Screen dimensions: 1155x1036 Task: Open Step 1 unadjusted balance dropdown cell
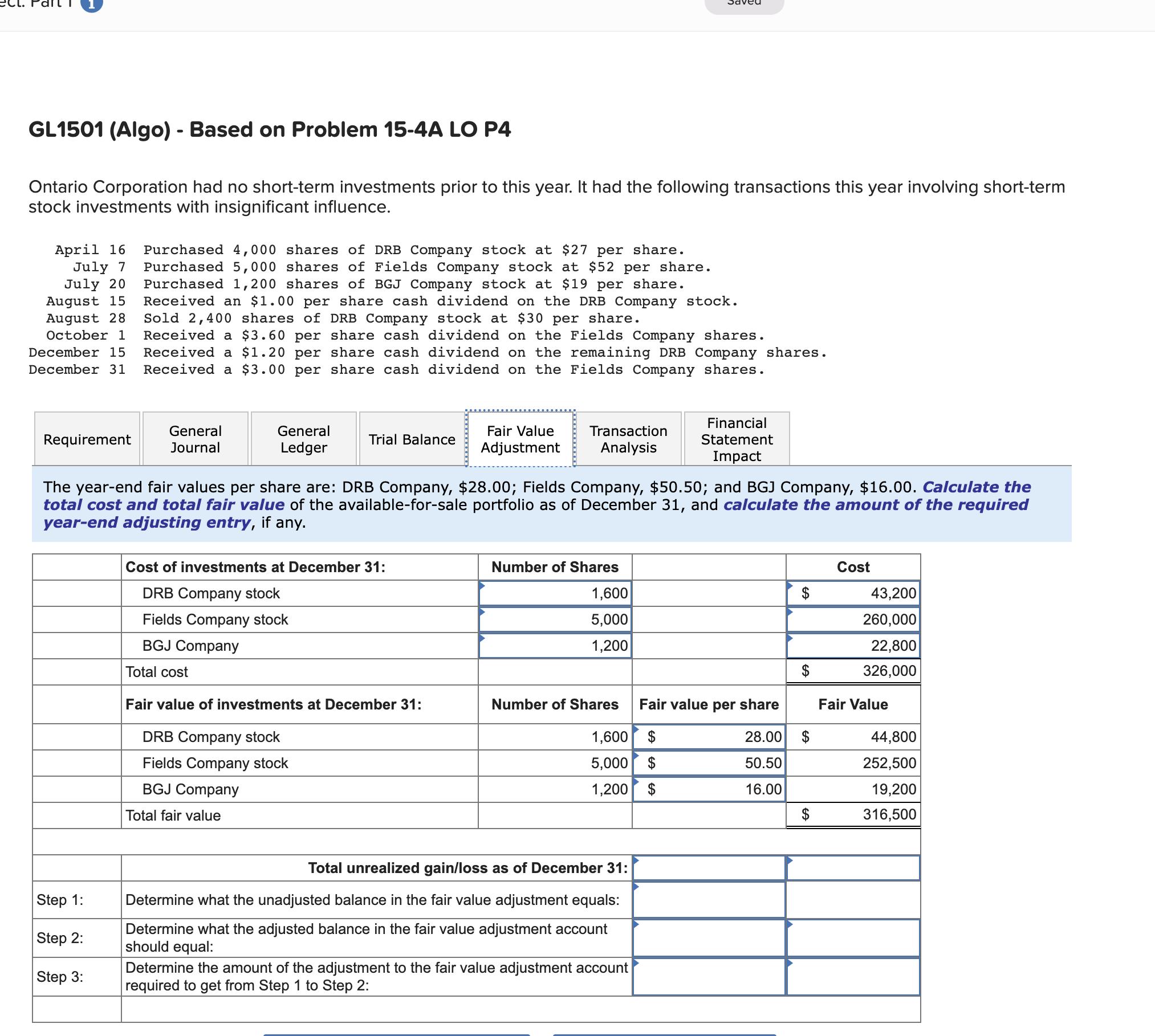point(709,900)
